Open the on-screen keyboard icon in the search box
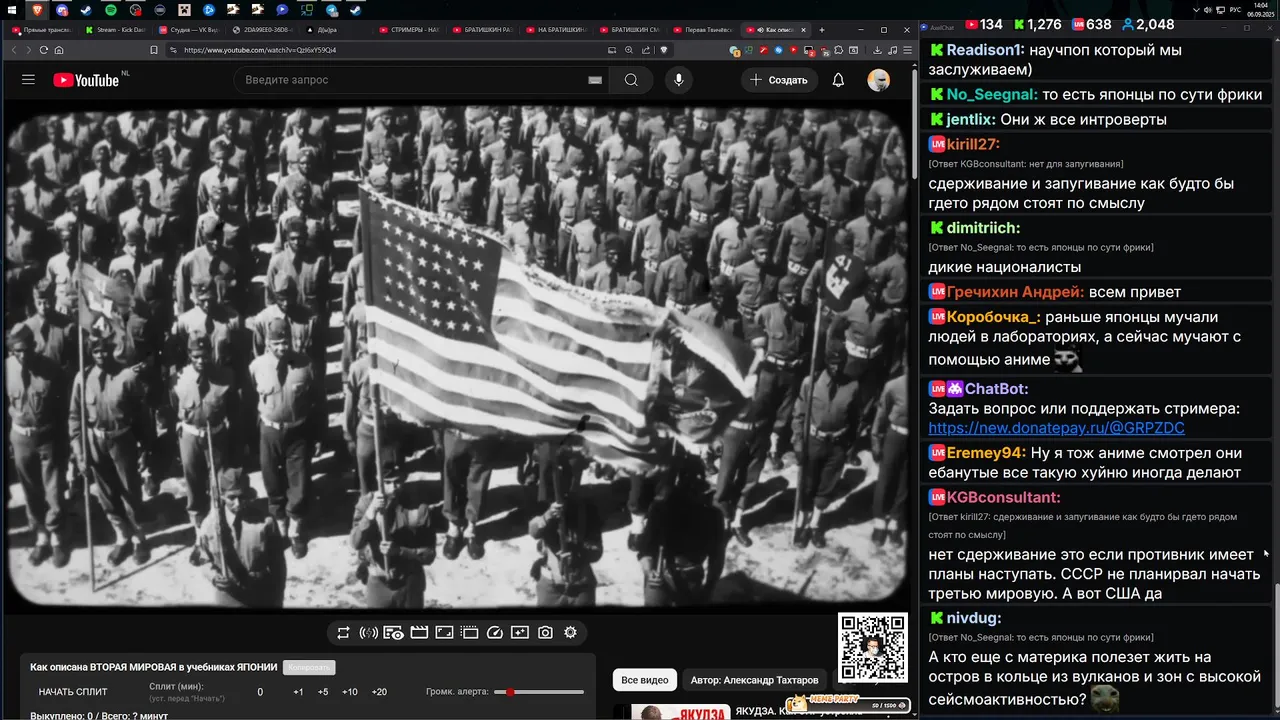The image size is (1280, 720). click(x=595, y=80)
